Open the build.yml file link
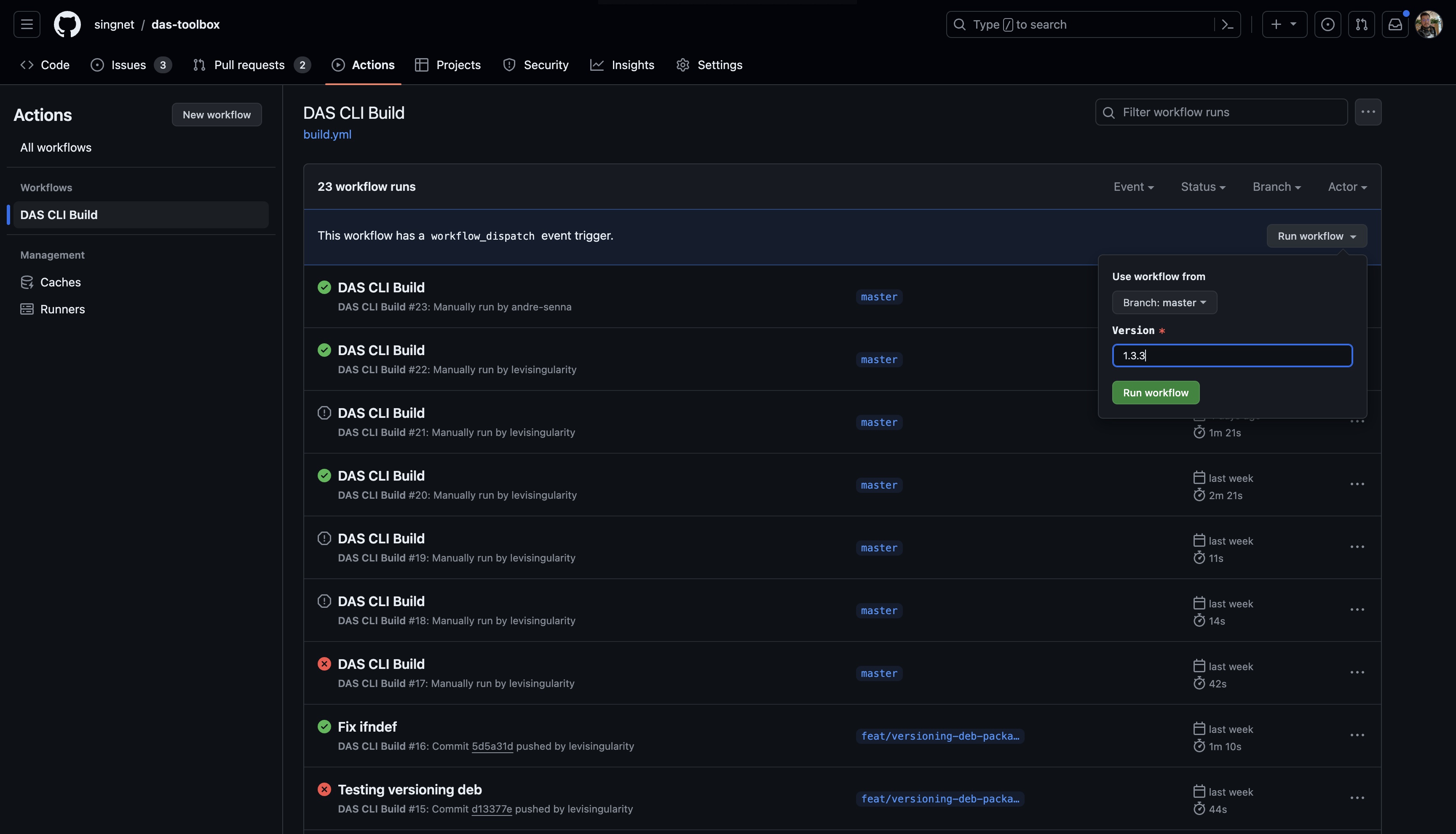This screenshot has width=1456, height=834. [327, 135]
